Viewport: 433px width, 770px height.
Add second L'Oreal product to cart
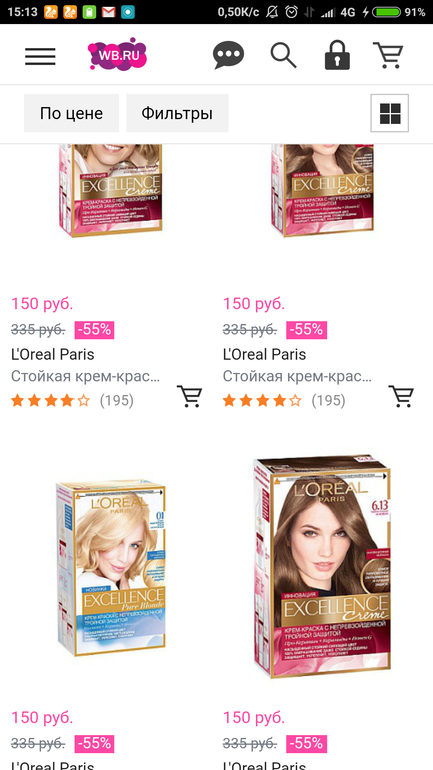coord(401,396)
